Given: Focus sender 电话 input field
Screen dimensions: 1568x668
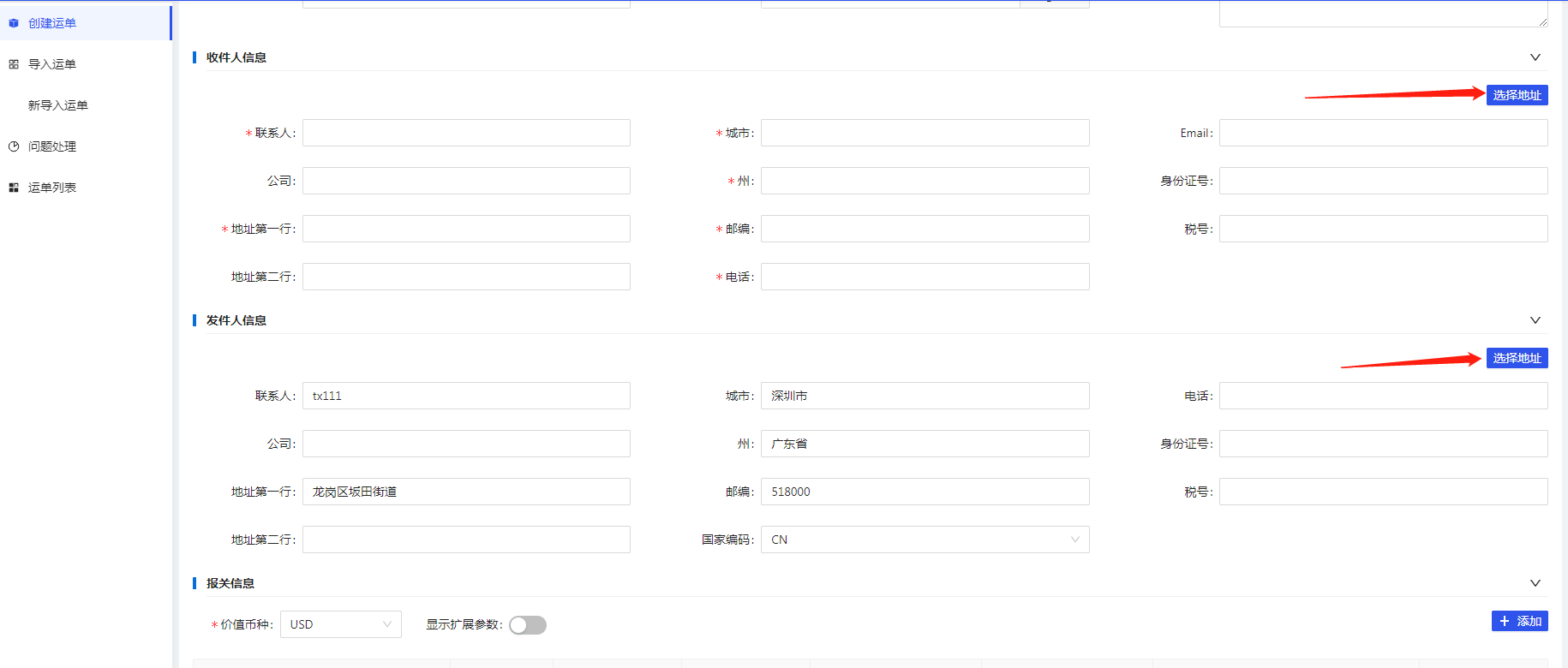Looking at the screenshot, I should 1384,396.
